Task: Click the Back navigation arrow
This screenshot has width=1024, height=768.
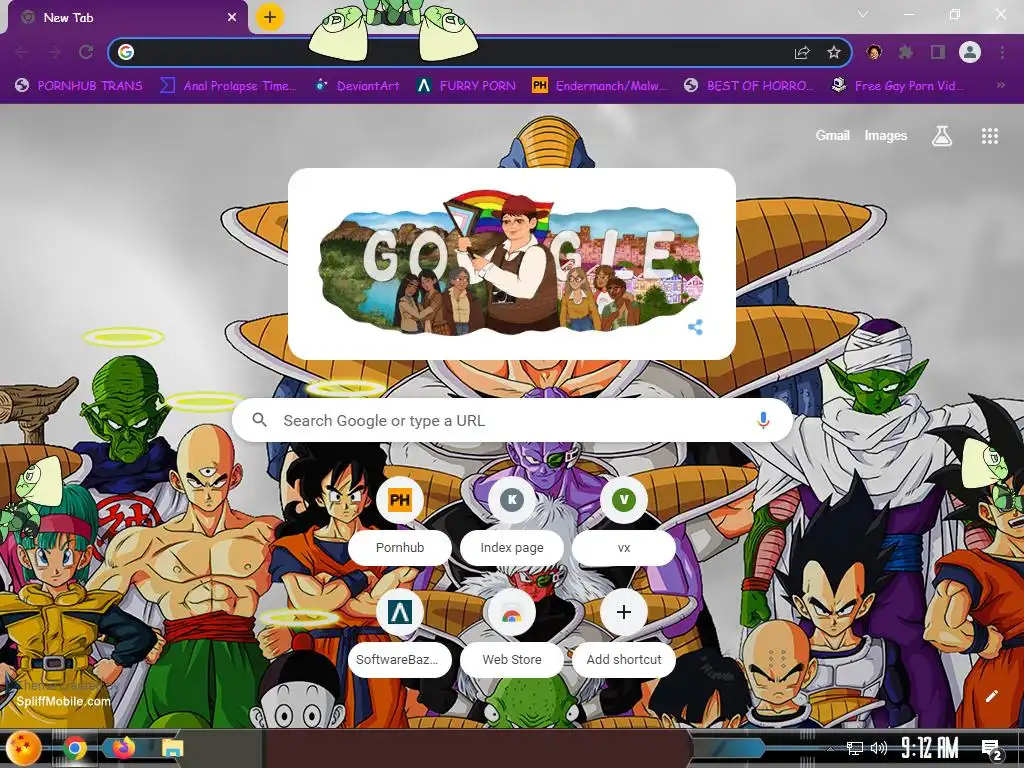Action: tap(22, 52)
